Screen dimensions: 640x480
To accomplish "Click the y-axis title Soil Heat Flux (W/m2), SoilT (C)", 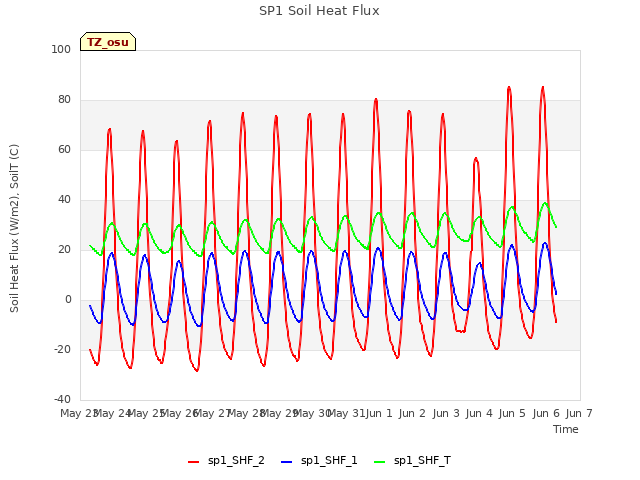I will pos(14,228).
